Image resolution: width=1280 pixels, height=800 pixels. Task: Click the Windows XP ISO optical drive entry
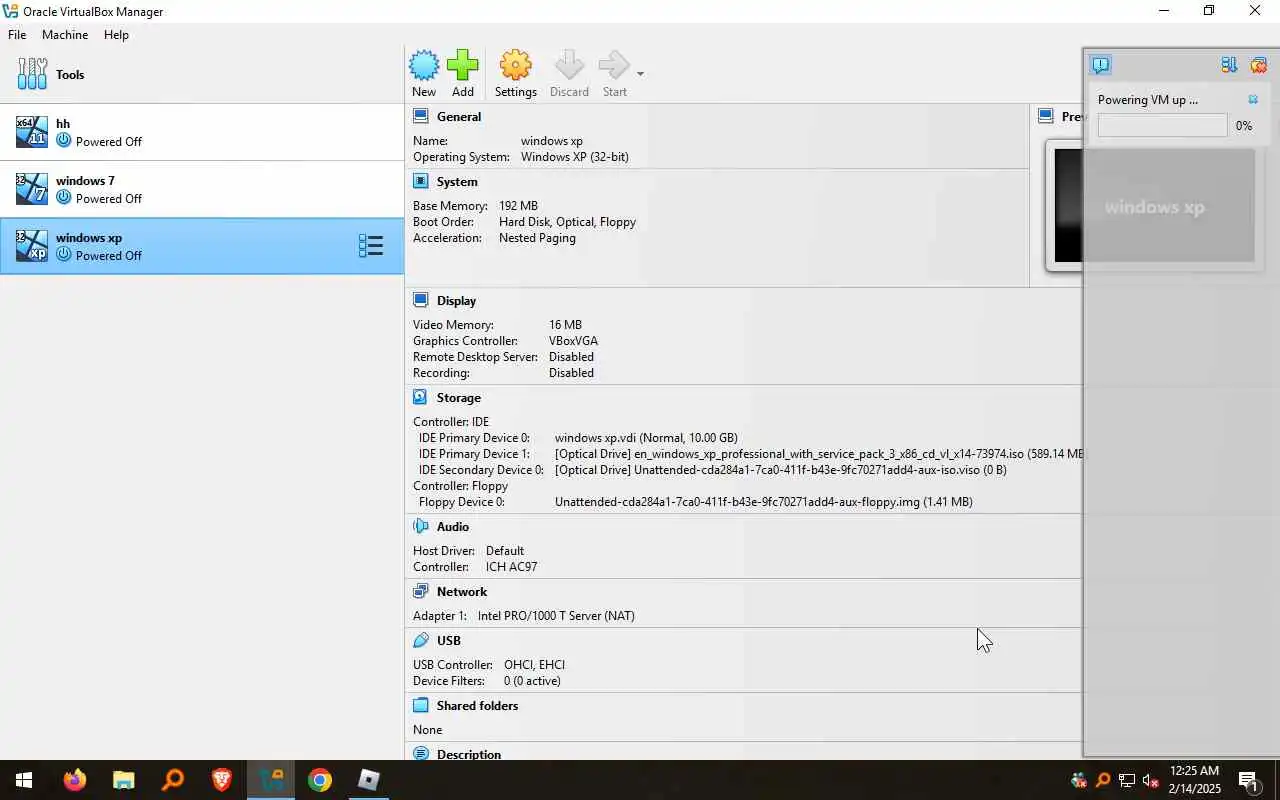coord(819,454)
